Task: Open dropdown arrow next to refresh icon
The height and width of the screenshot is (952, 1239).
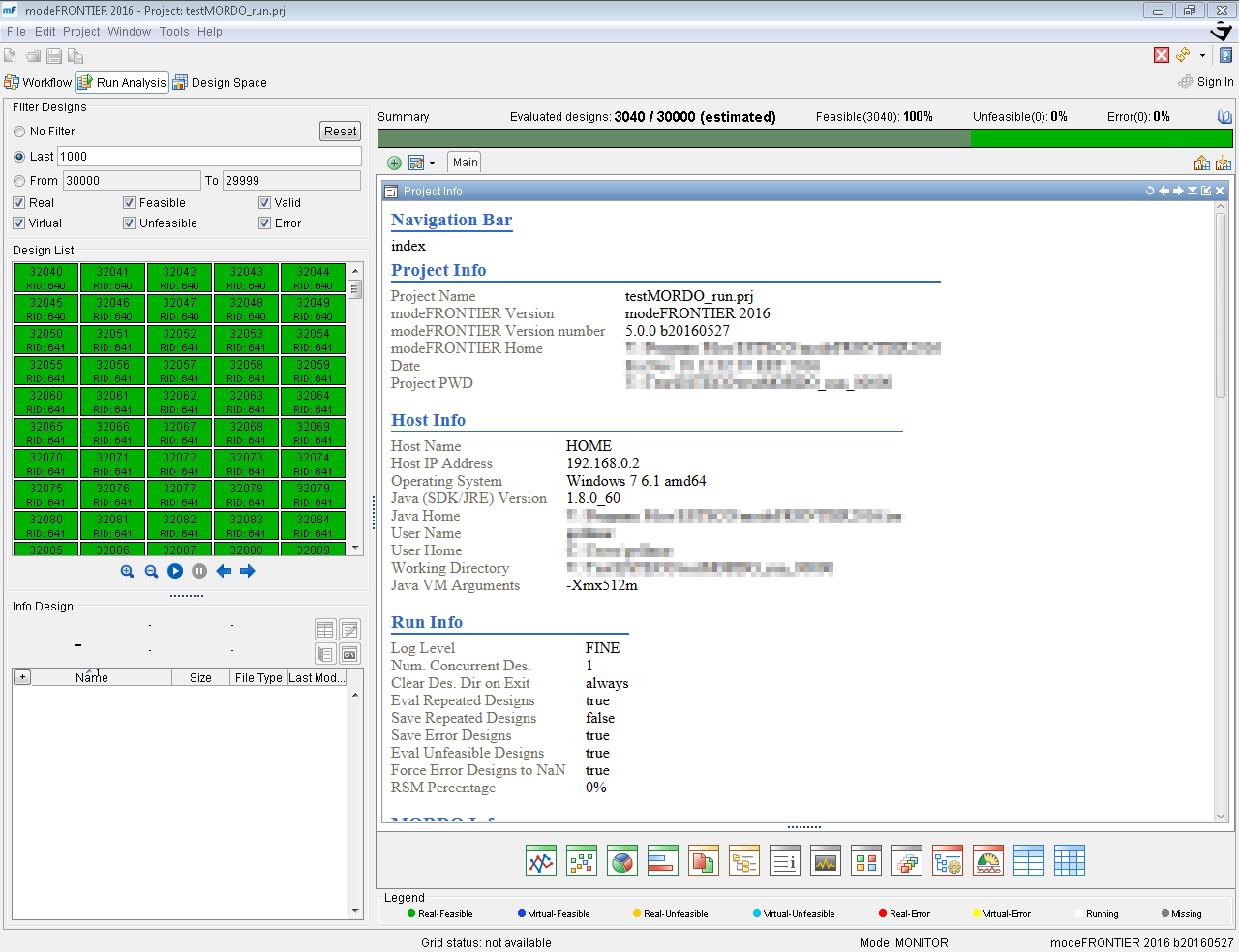Action: click(x=1202, y=56)
